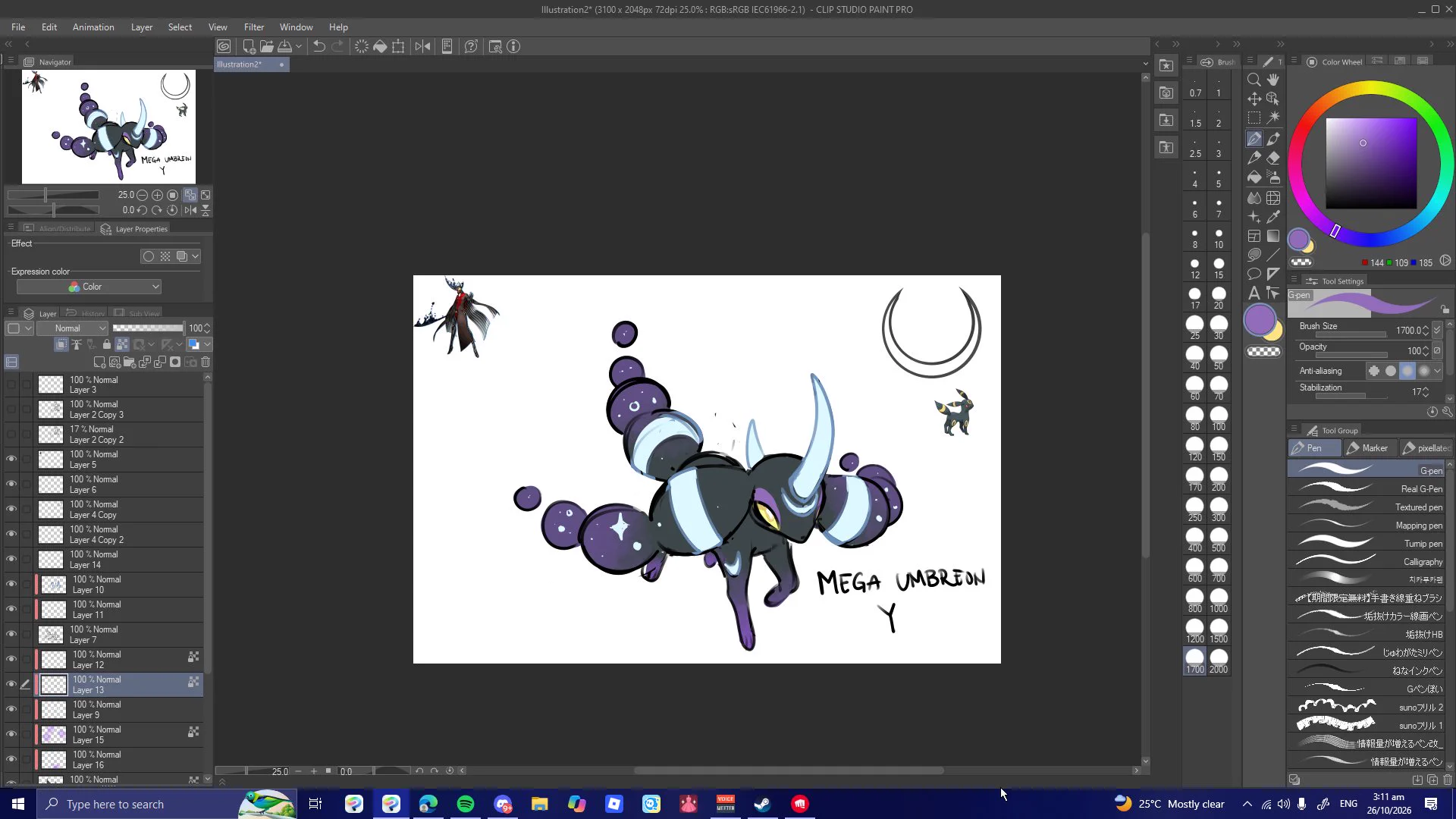The width and height of the screenshot is (1456, 819).
Task: Select the Eraser tool
Action: (x=1273, y=158)
